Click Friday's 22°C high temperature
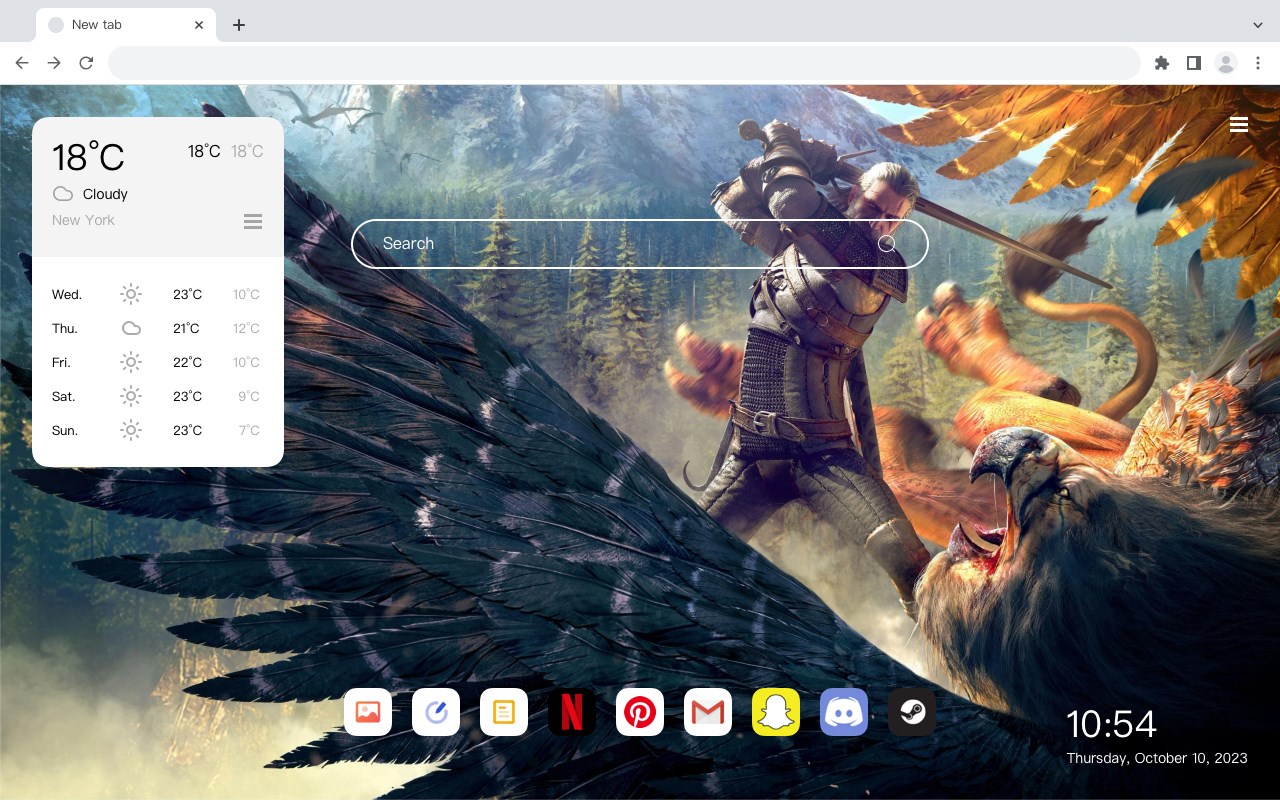The height and width of the screenshot is (800, 1280). click(x=187, y=362)
